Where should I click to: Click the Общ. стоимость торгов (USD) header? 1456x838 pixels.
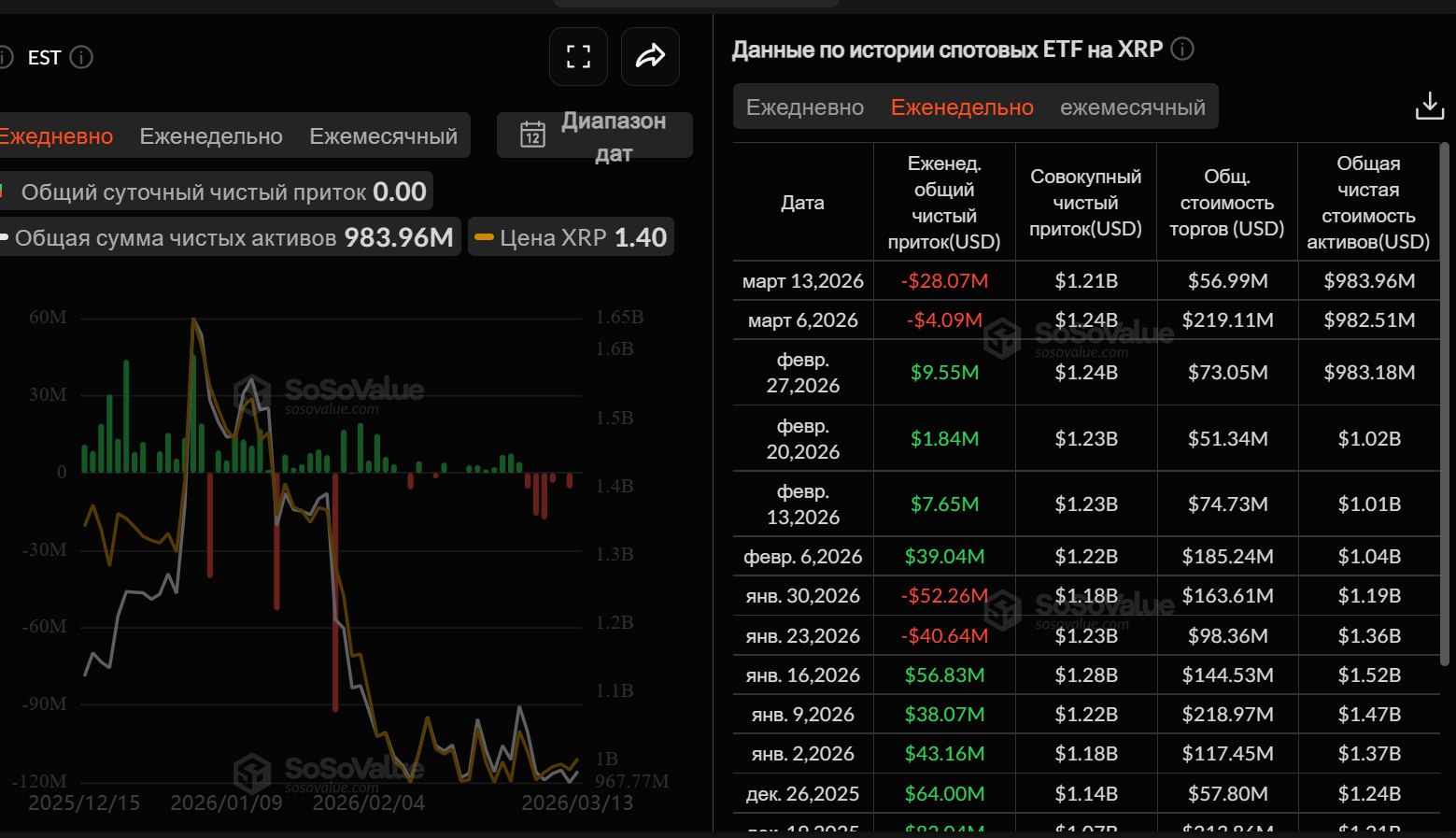(x=1227, y=203)
